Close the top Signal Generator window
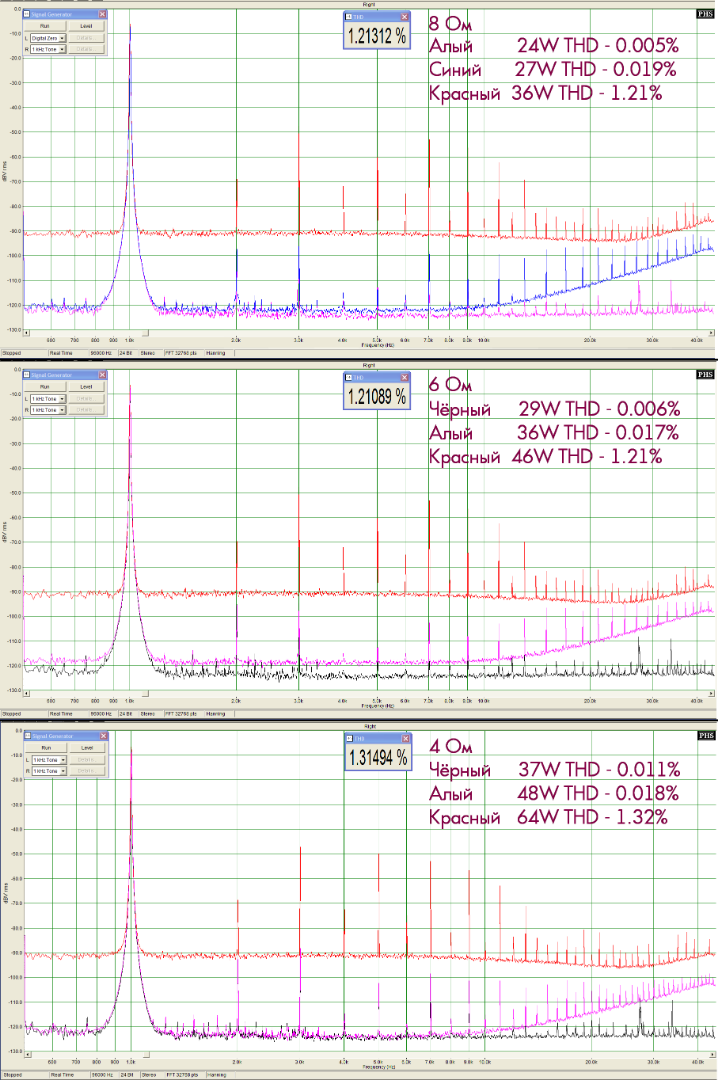 (x=103, y=16)
